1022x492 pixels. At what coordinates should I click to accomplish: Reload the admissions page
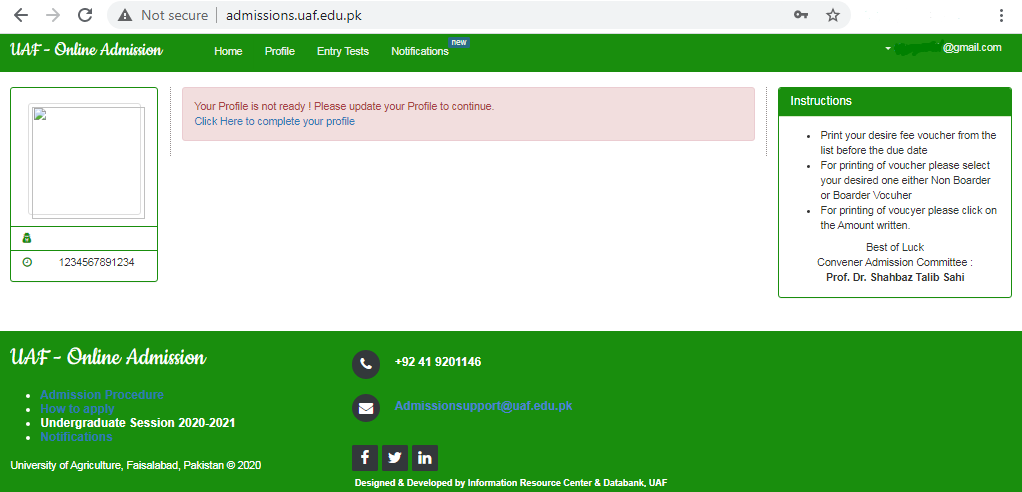(85, 15)
